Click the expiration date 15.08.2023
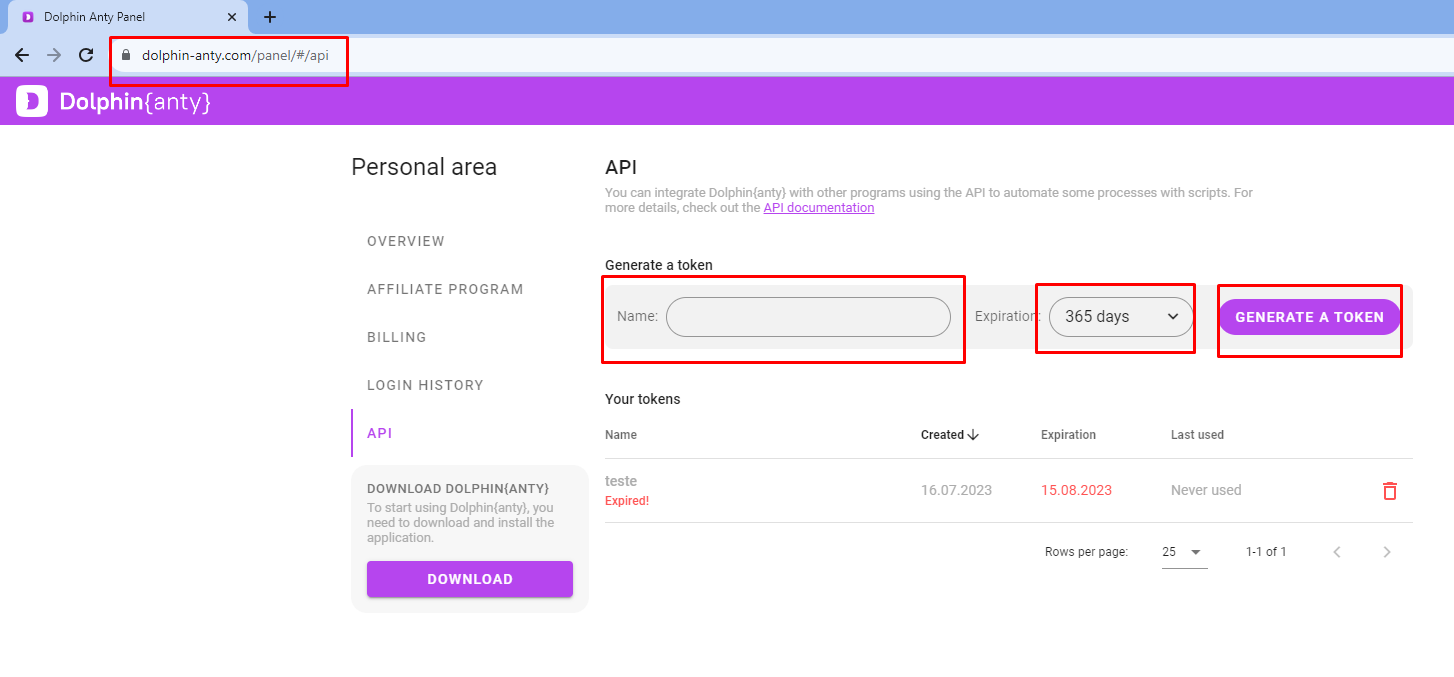The image size is (1454, 677). pyautogui.click(x=1076, y=490)
